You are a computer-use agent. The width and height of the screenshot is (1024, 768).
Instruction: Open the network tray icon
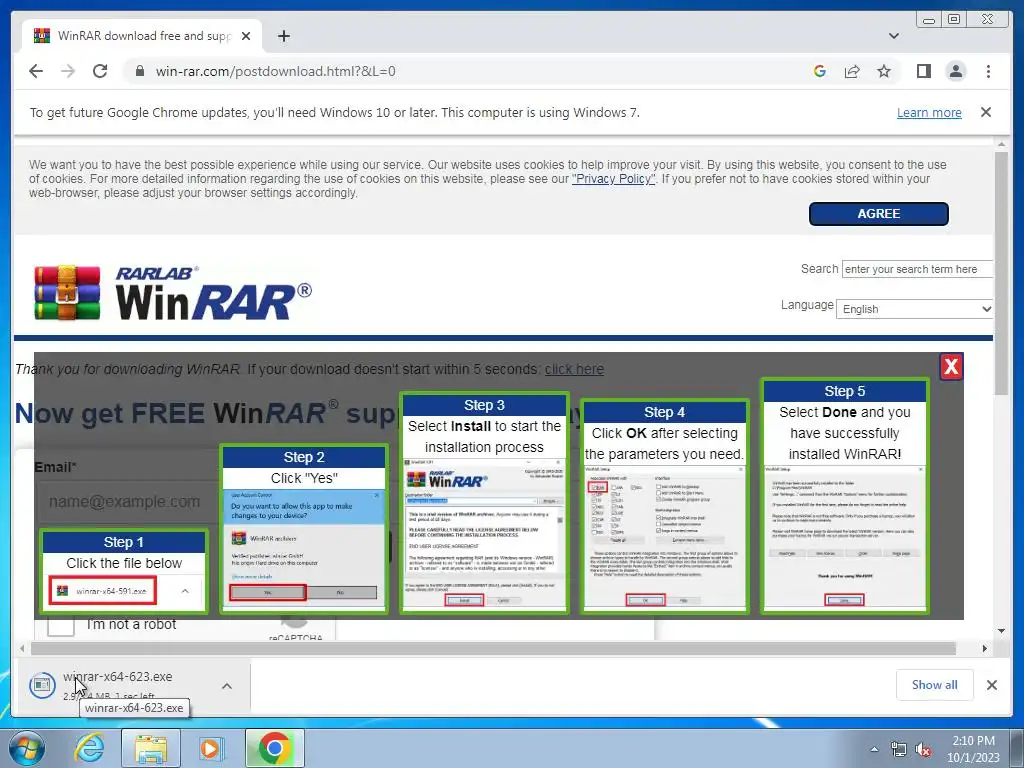(x=898, y=749)
